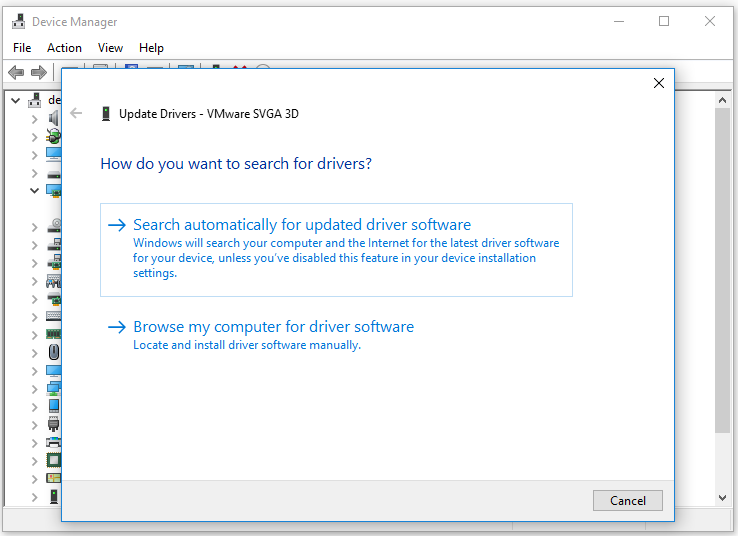
Task: Select the Software devices tower icon
Action: tap(54, 496)
